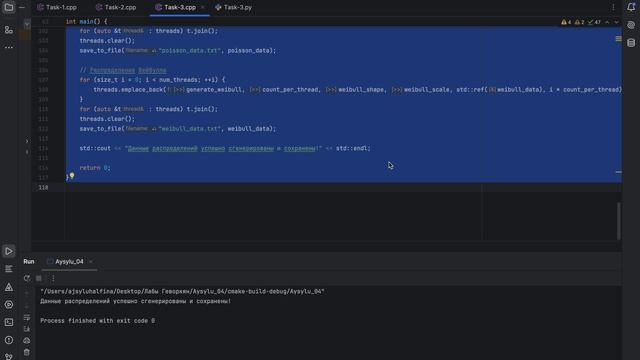640x360 pixels.
Task: Open the Notifications bell icon
Action: coord(631,7)
